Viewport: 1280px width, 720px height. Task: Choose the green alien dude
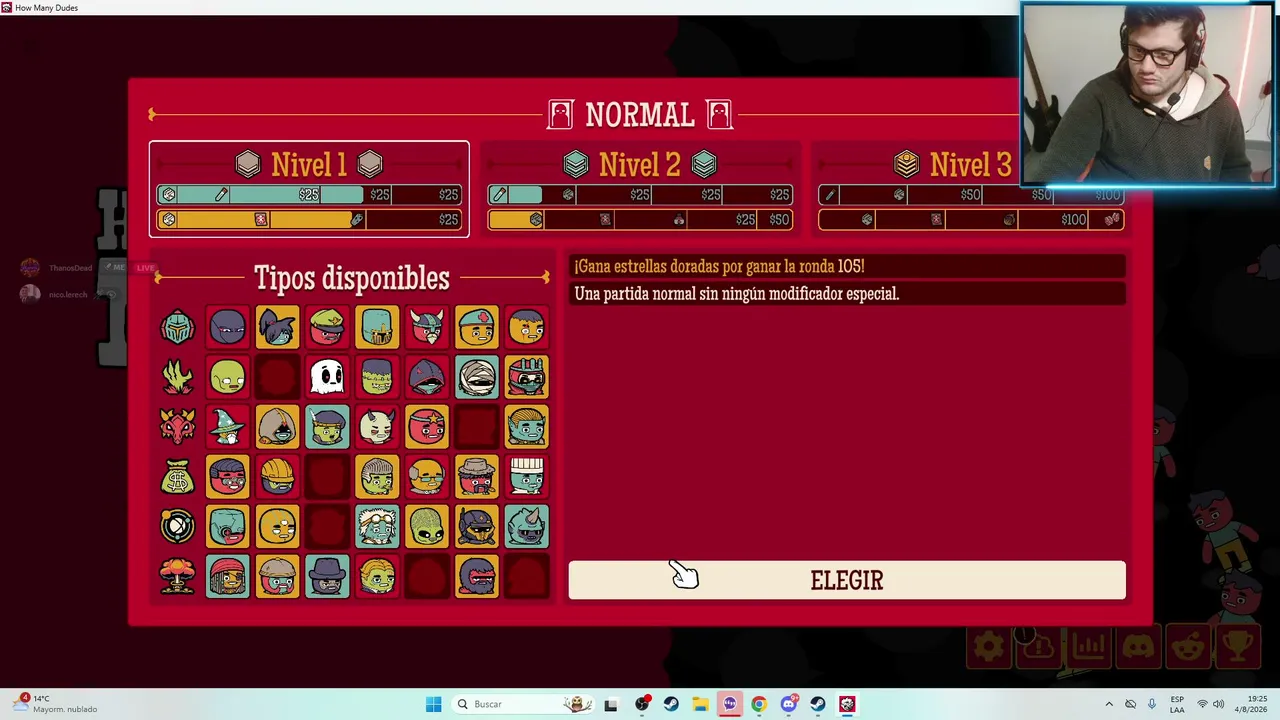(427, 527)
